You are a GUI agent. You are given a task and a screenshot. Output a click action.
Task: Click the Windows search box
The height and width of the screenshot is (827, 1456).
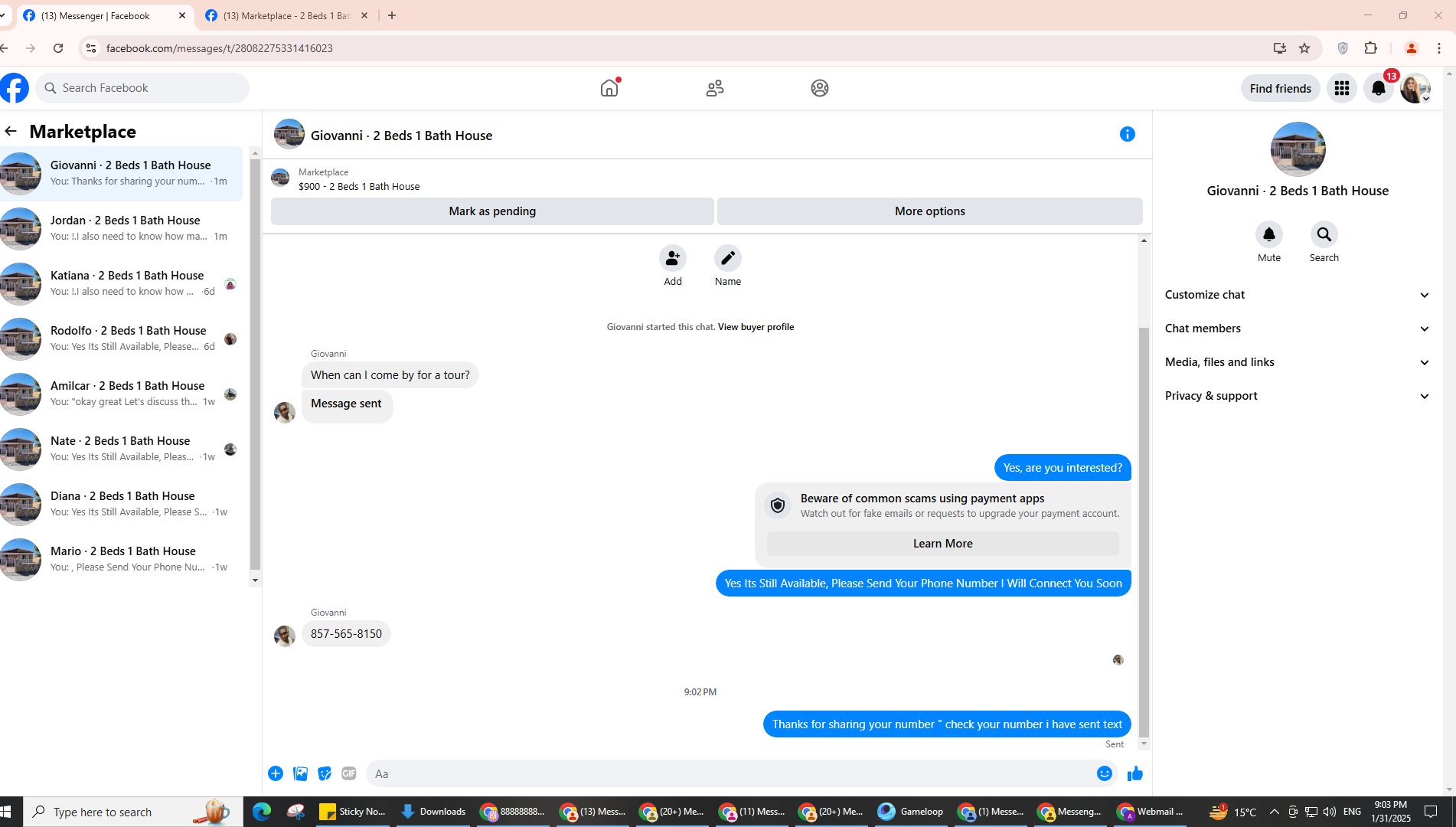[x=134, y=812]
